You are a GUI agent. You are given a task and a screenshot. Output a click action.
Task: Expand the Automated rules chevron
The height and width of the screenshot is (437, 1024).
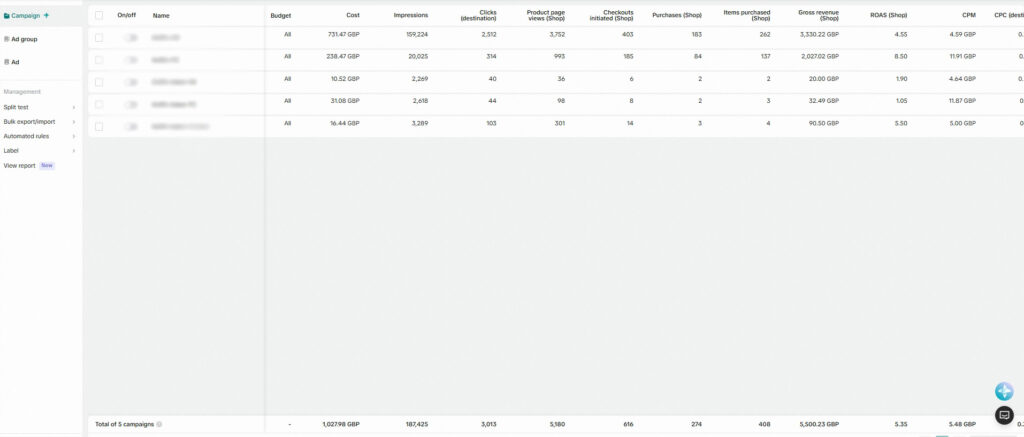click(74, 136)
